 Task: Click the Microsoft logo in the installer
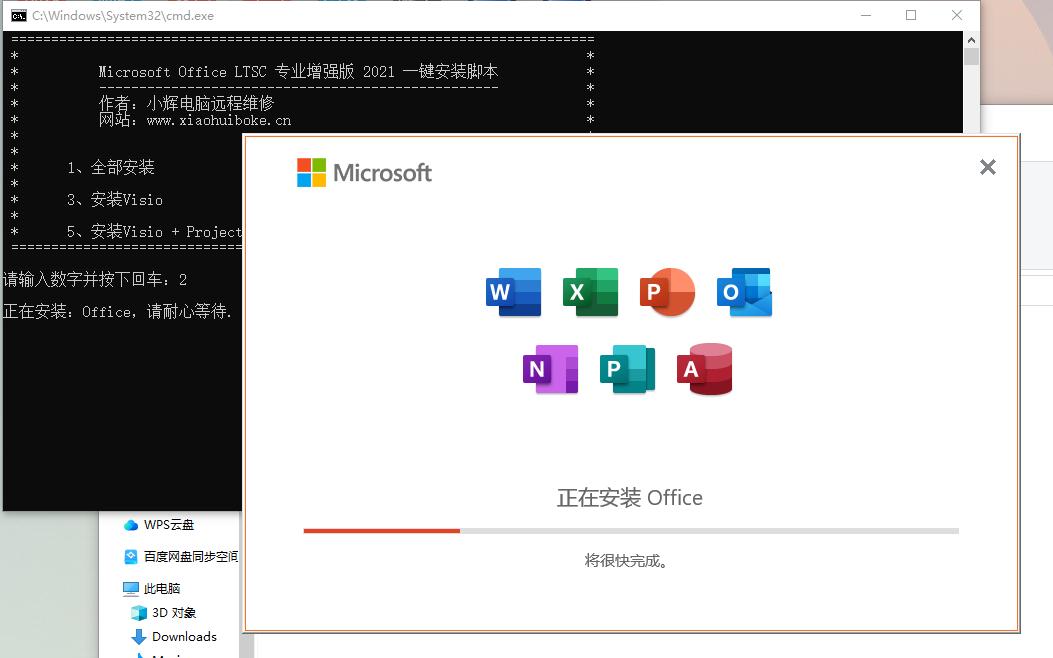point(365,173)
